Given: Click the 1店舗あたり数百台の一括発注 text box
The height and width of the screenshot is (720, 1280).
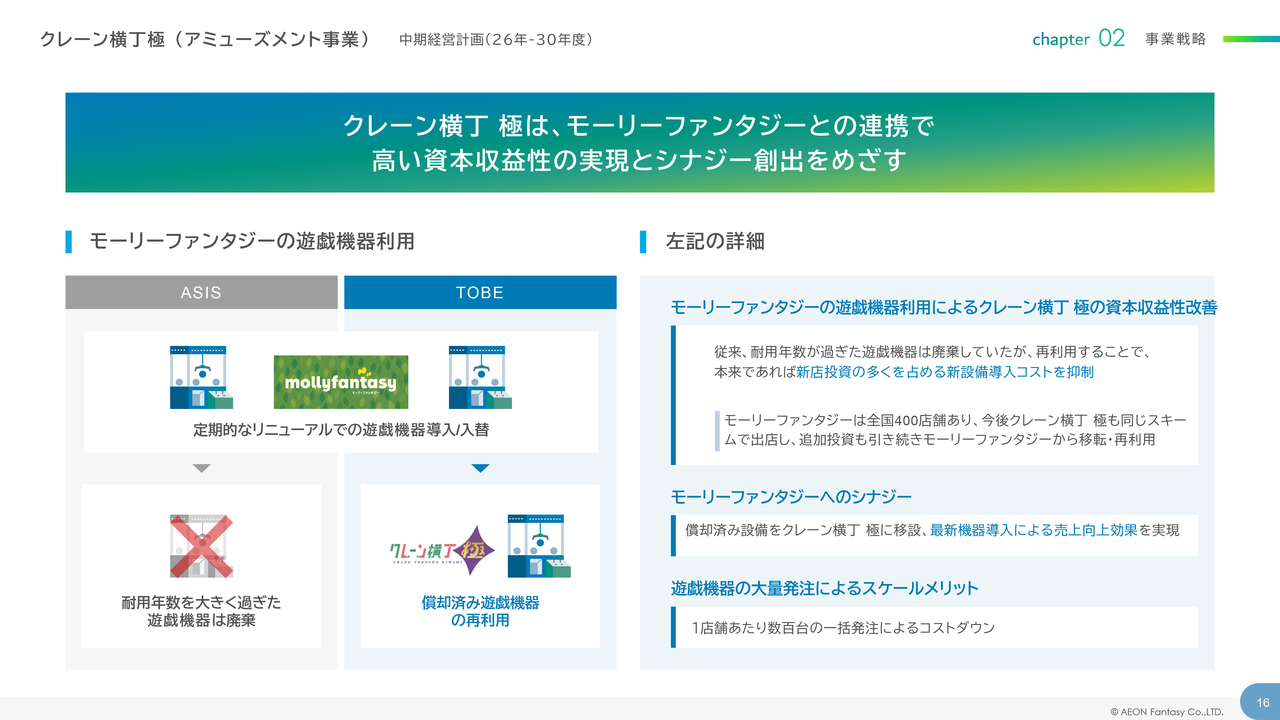Looking at the screenshot, I should tap(935, 628).
